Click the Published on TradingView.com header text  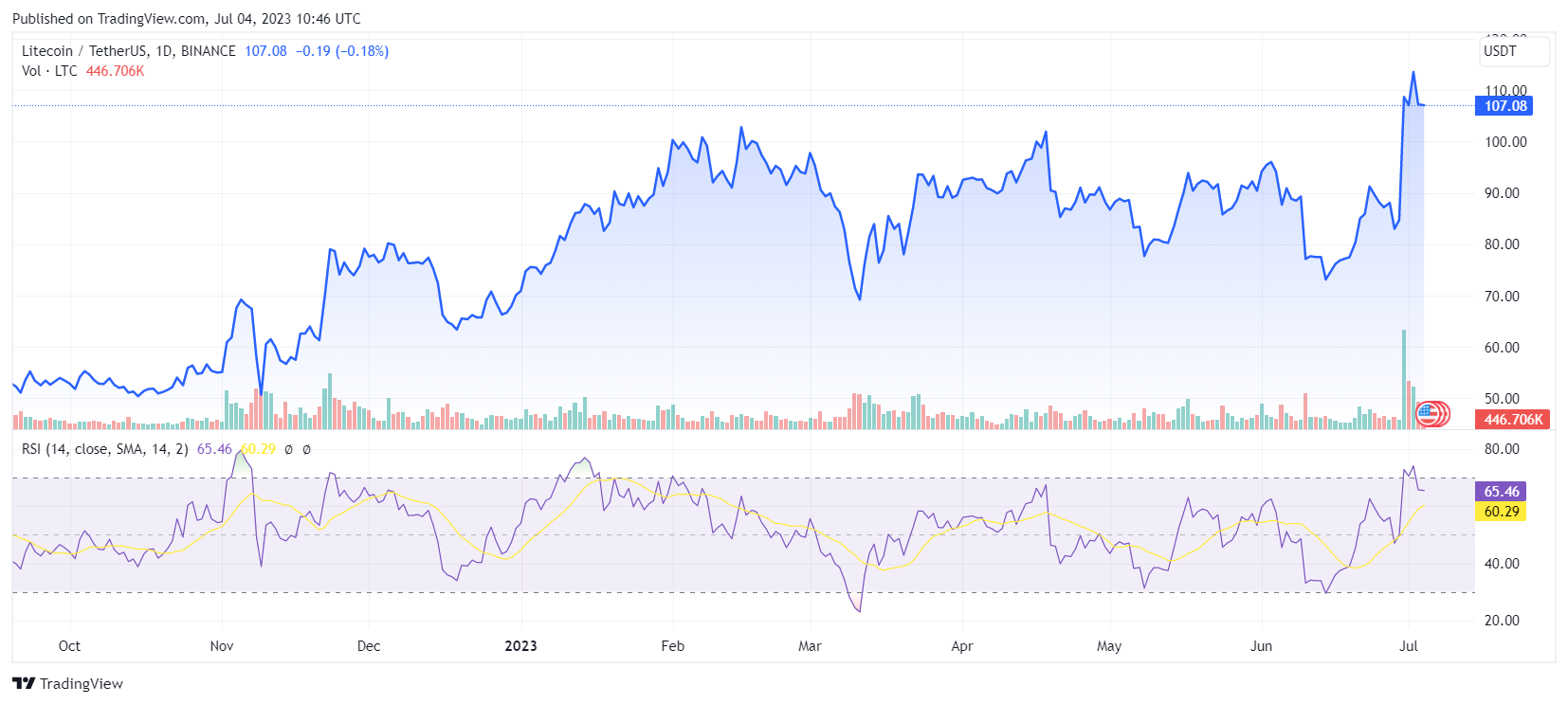point(186,19)
